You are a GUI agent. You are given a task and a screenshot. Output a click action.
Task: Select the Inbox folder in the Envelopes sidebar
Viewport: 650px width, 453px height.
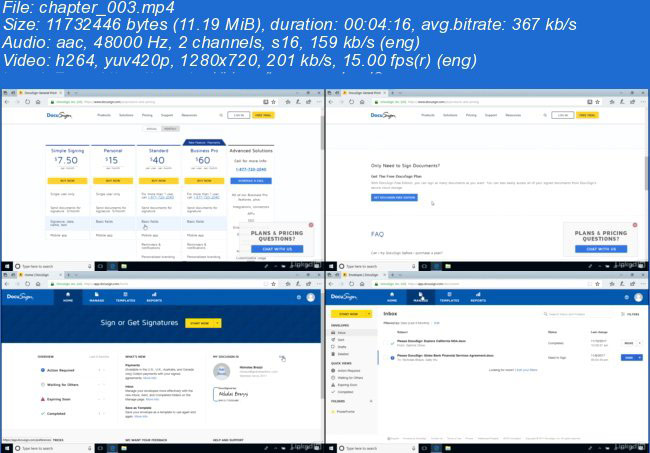pos(354,333)
